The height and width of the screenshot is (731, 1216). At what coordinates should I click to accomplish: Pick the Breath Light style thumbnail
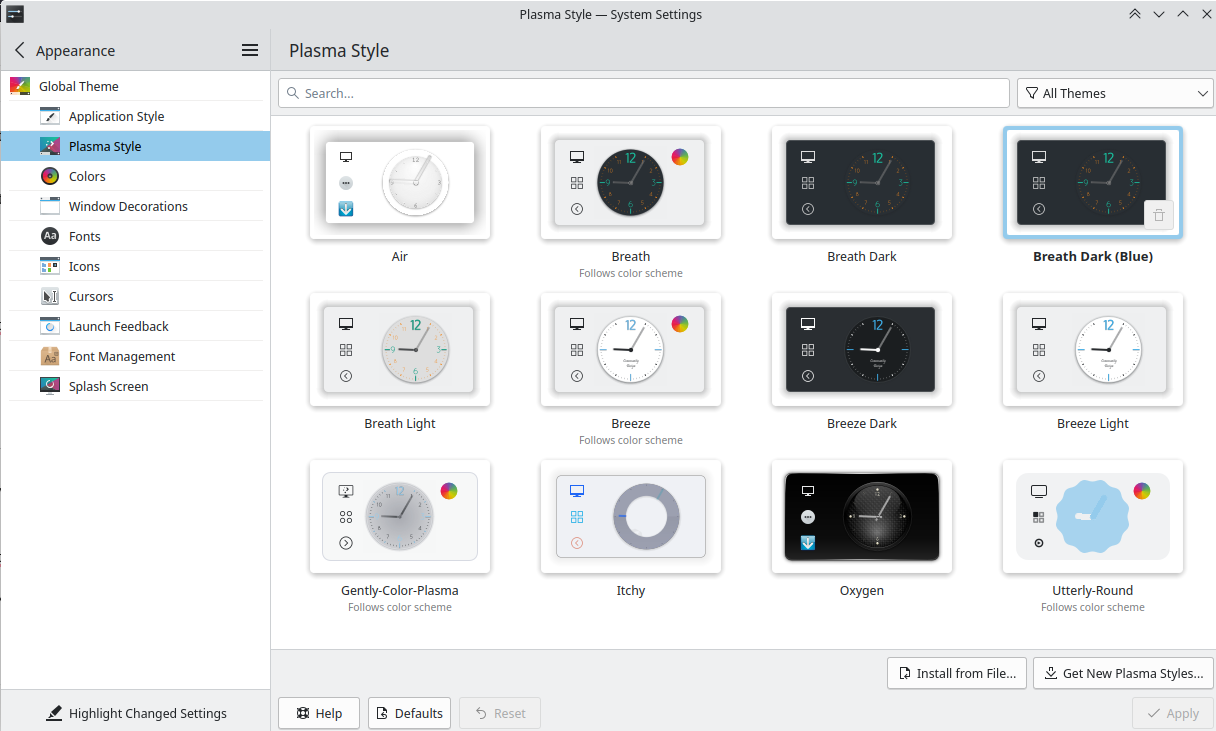400,349
